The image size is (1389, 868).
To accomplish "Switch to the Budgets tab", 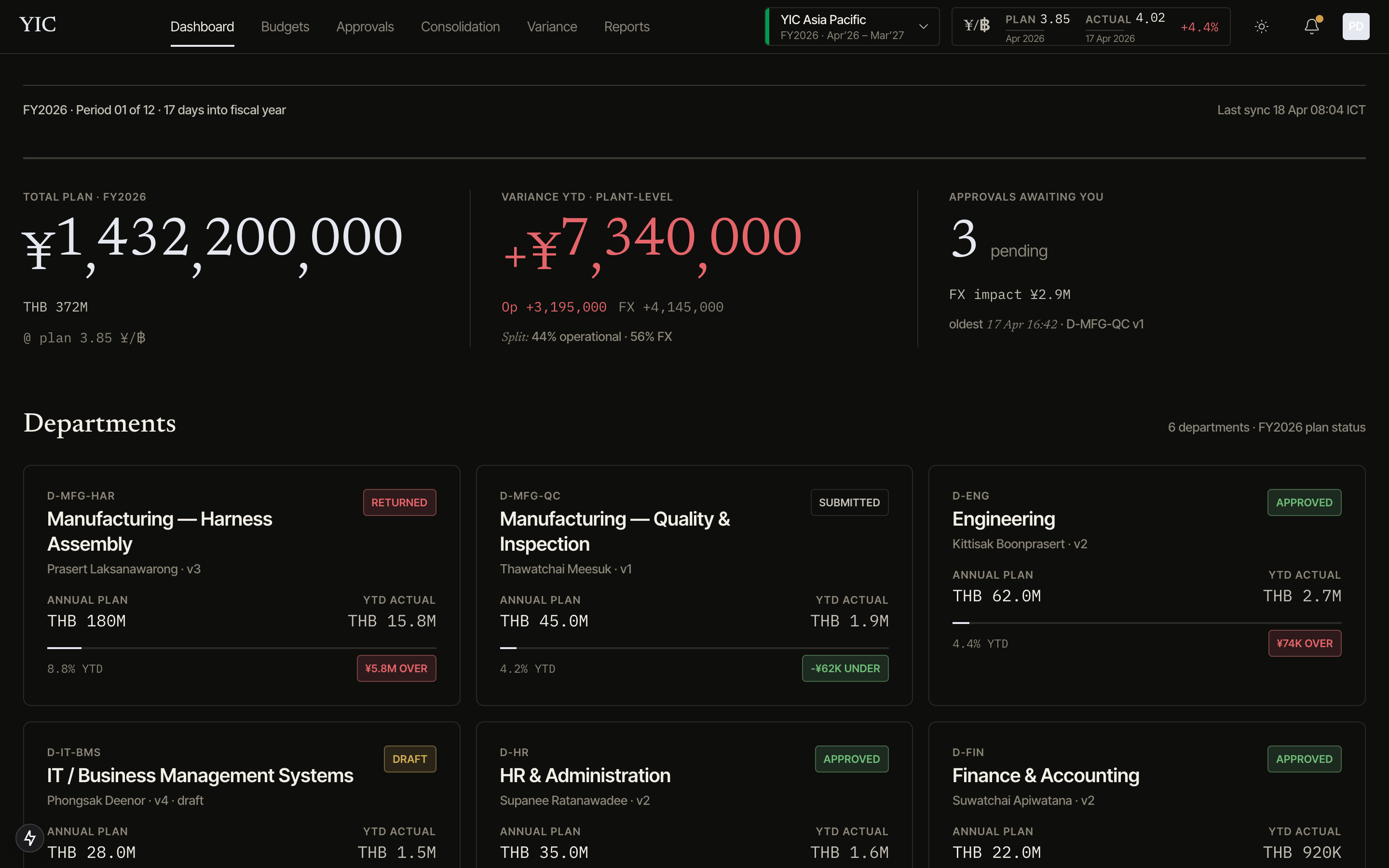I will 285,27.
